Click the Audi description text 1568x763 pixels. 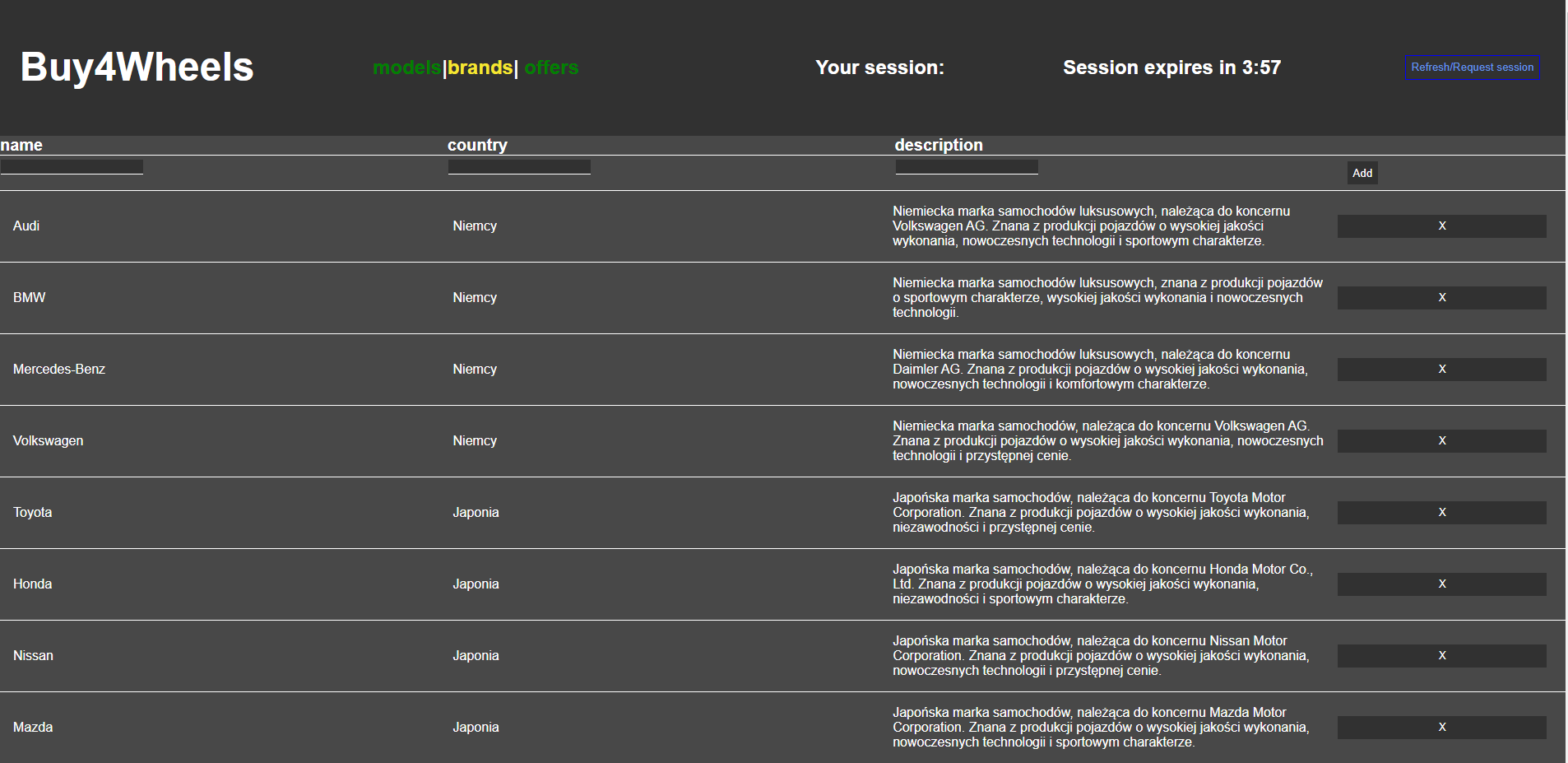coord(1092,226)
